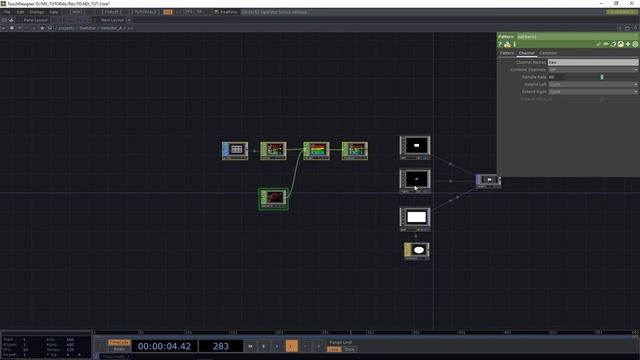Image resolution: width=640 pixels, height=360 pixels.
Task: Select the TOP node with large white rectangle
Action: pos(415,219)
